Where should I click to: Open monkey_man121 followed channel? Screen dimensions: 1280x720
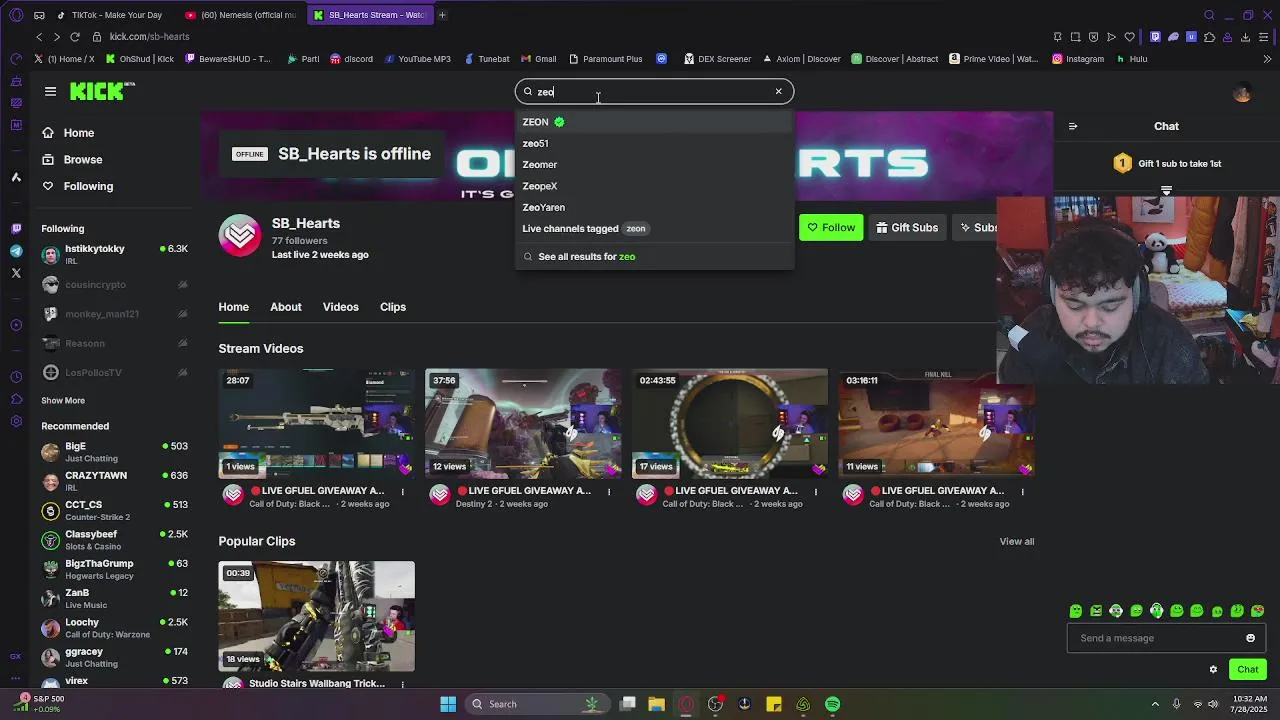click(x=114, y=314)
